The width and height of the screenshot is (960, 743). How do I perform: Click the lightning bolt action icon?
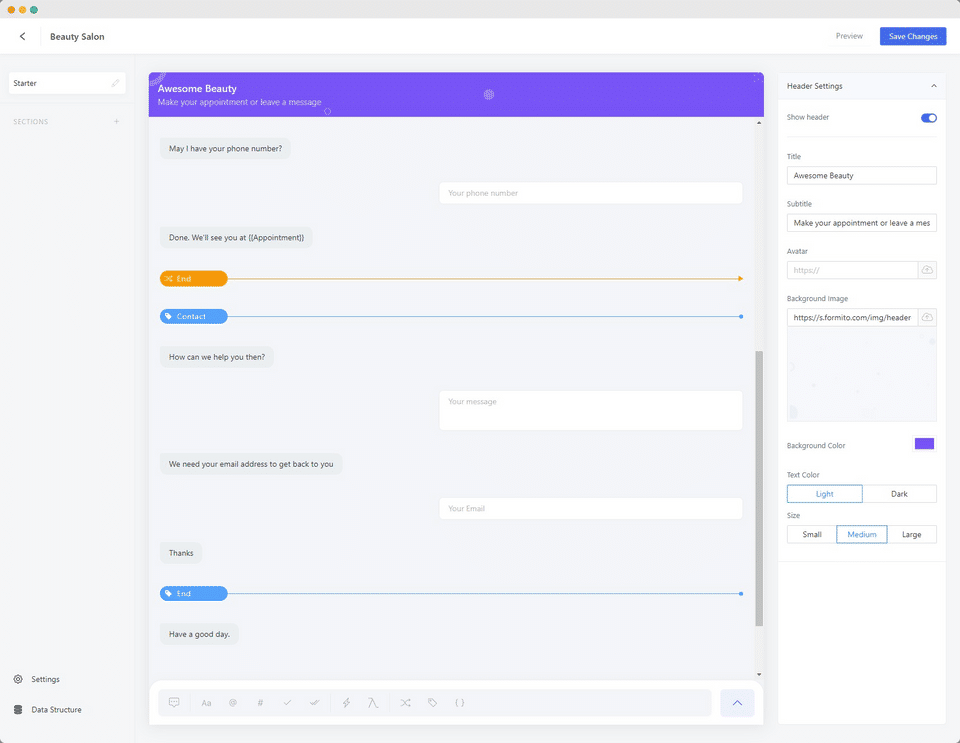point(347,703)
